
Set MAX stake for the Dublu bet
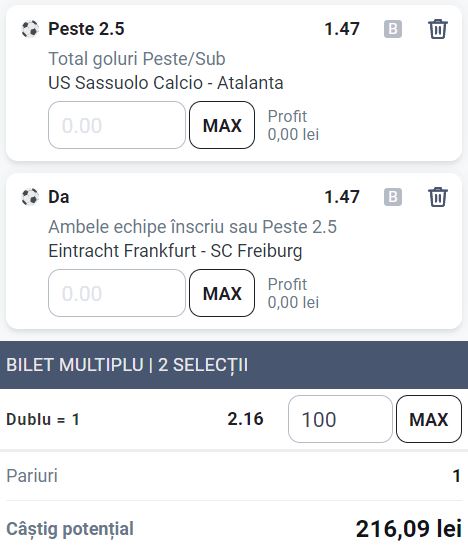[x=429, y=419]
